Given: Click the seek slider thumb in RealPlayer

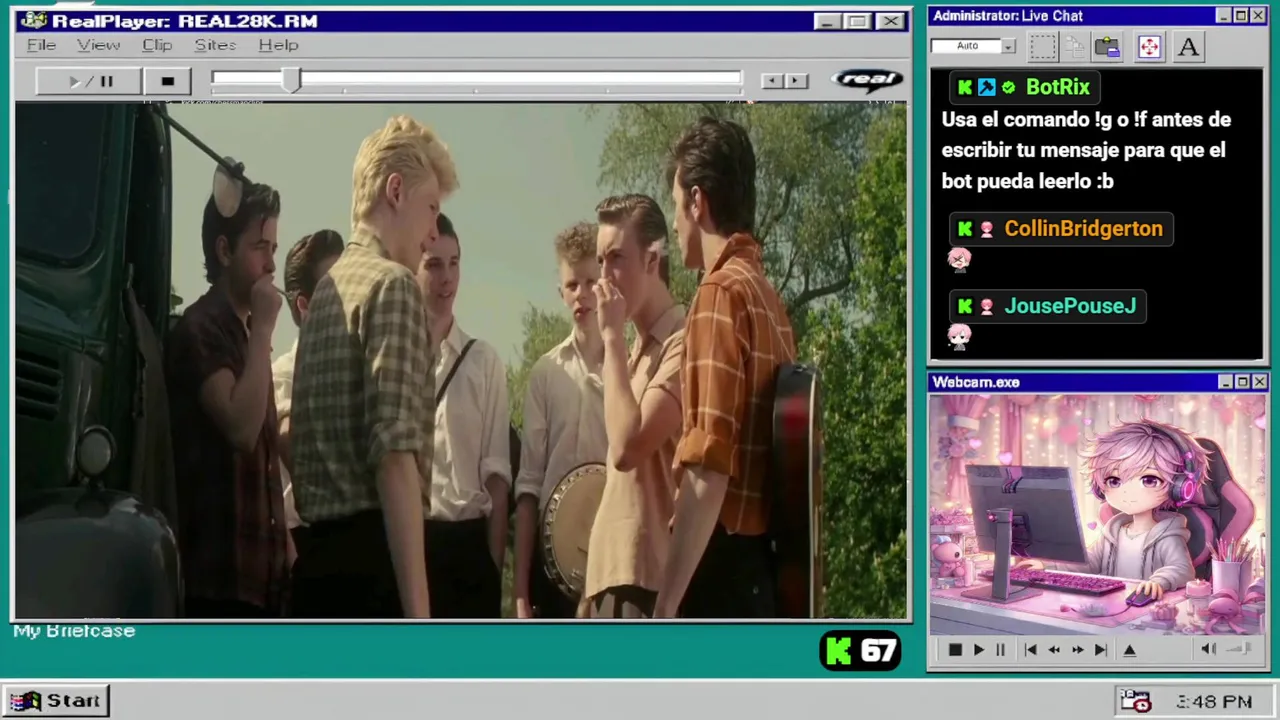Looking at the screenshot, I should [x=291, y=81].
